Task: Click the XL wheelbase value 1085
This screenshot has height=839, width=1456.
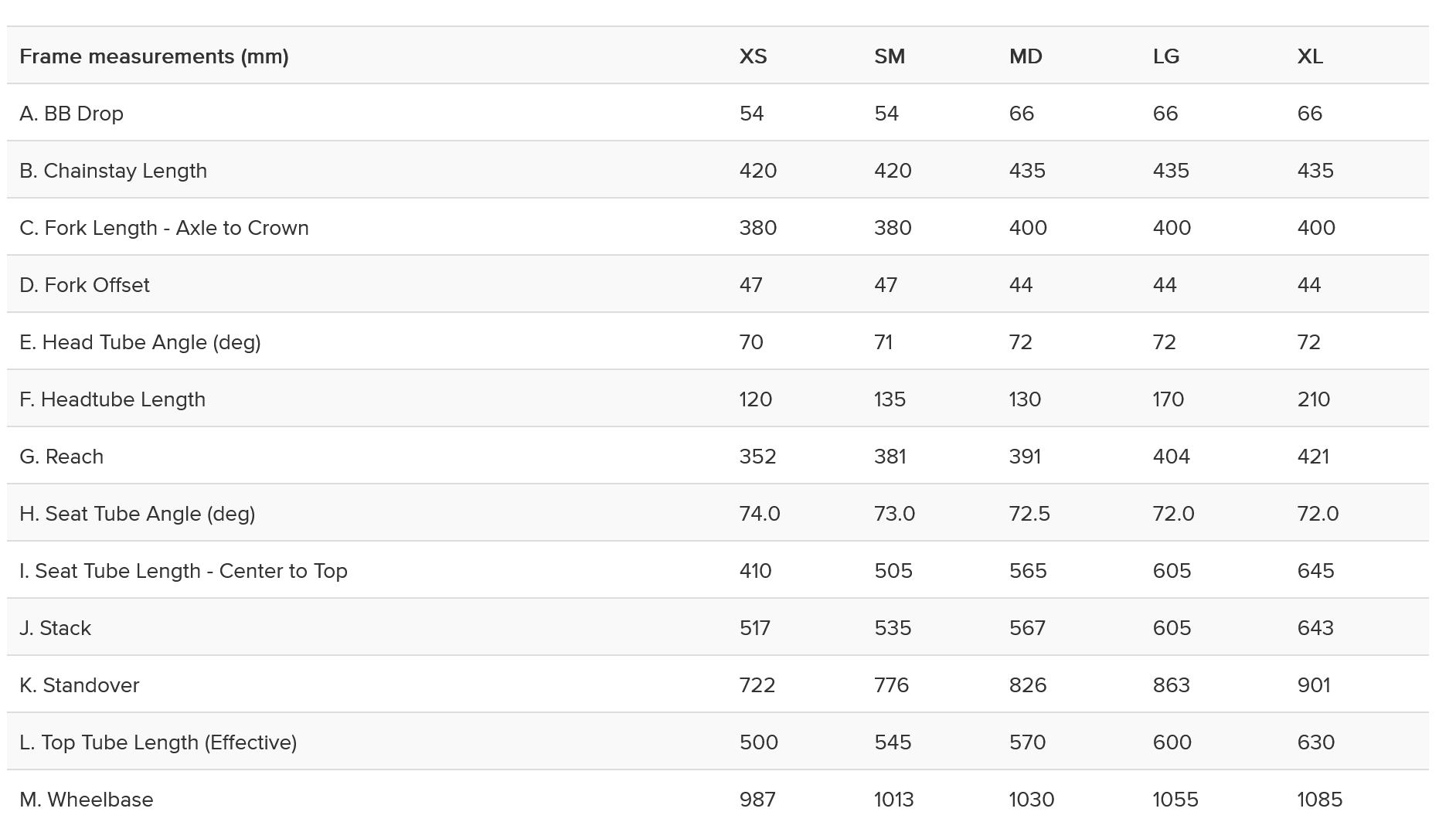Action: click(1319, 800)
